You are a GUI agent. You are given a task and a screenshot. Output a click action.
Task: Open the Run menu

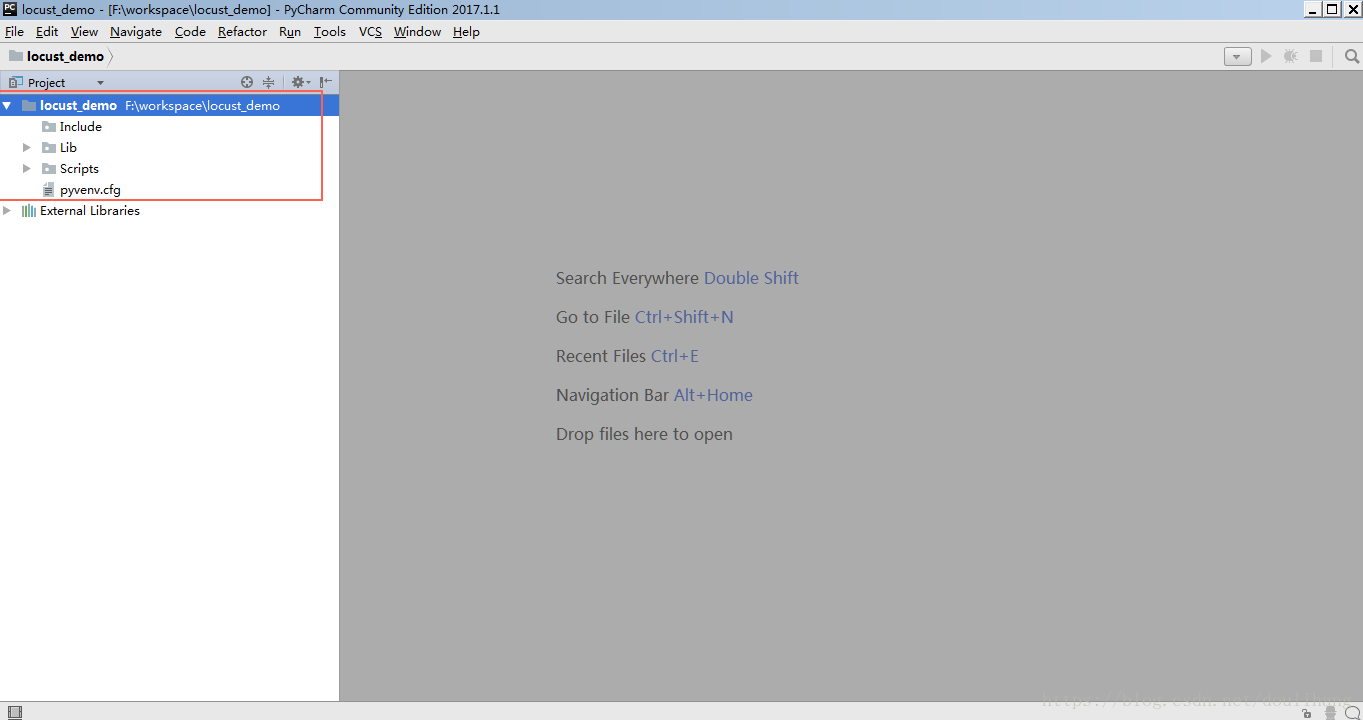coord(290,31)
